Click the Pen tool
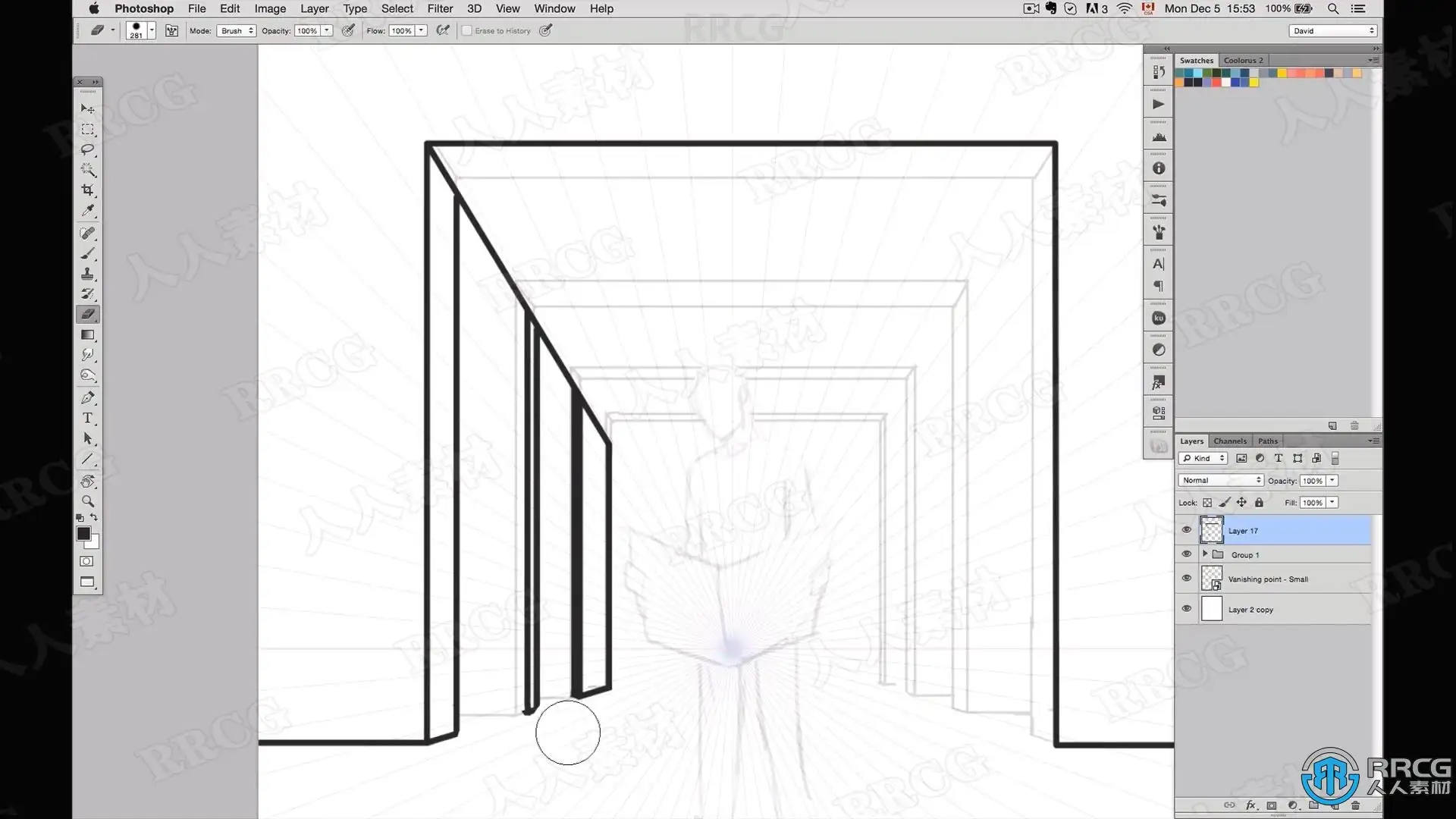Image resolution: width=1456 pixels, height=819 pixels. click(88, 397)
